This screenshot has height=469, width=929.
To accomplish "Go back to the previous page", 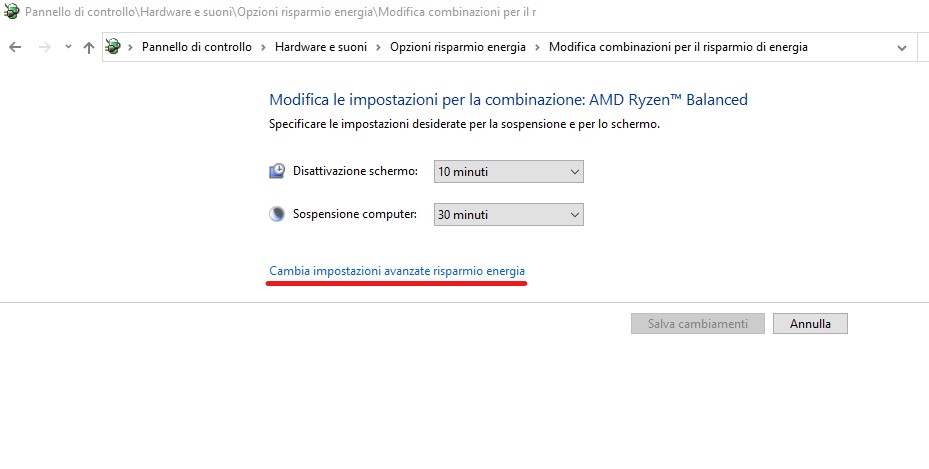I will coord(15,47).
